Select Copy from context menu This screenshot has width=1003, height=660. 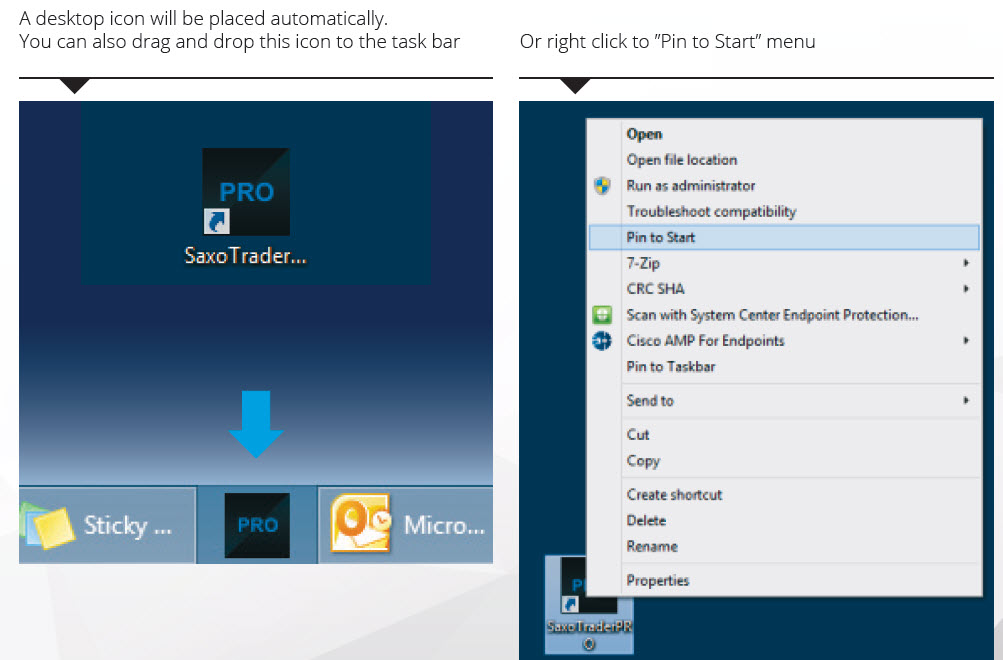pyautogui.click(x=784, y=461)
